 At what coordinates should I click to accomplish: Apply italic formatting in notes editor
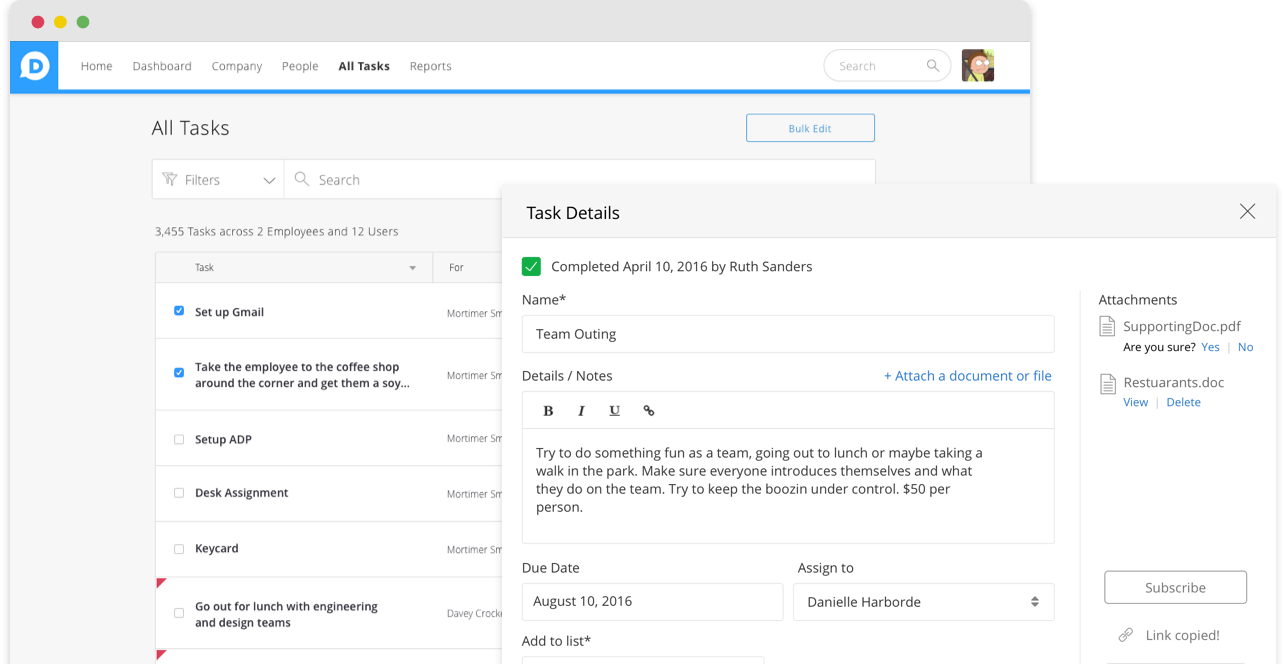coord(581,411)
